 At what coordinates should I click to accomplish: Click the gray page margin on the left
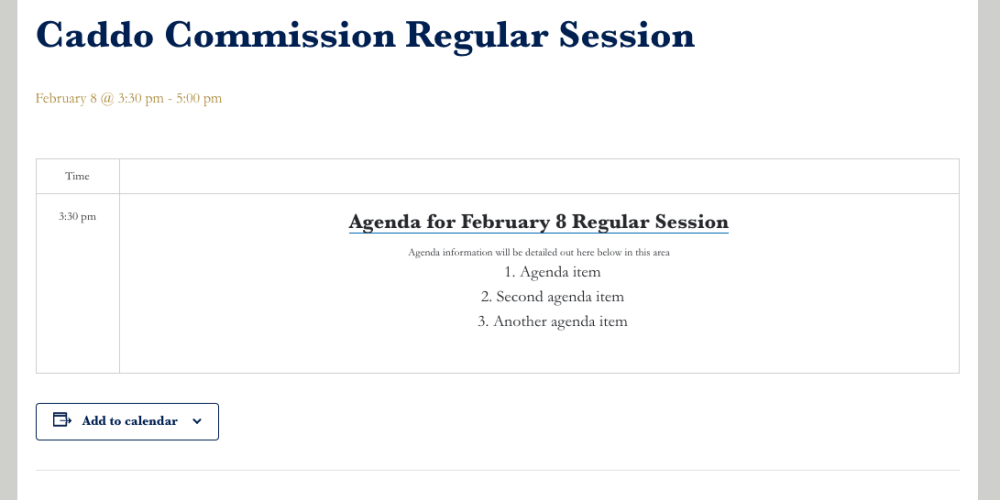8,250
